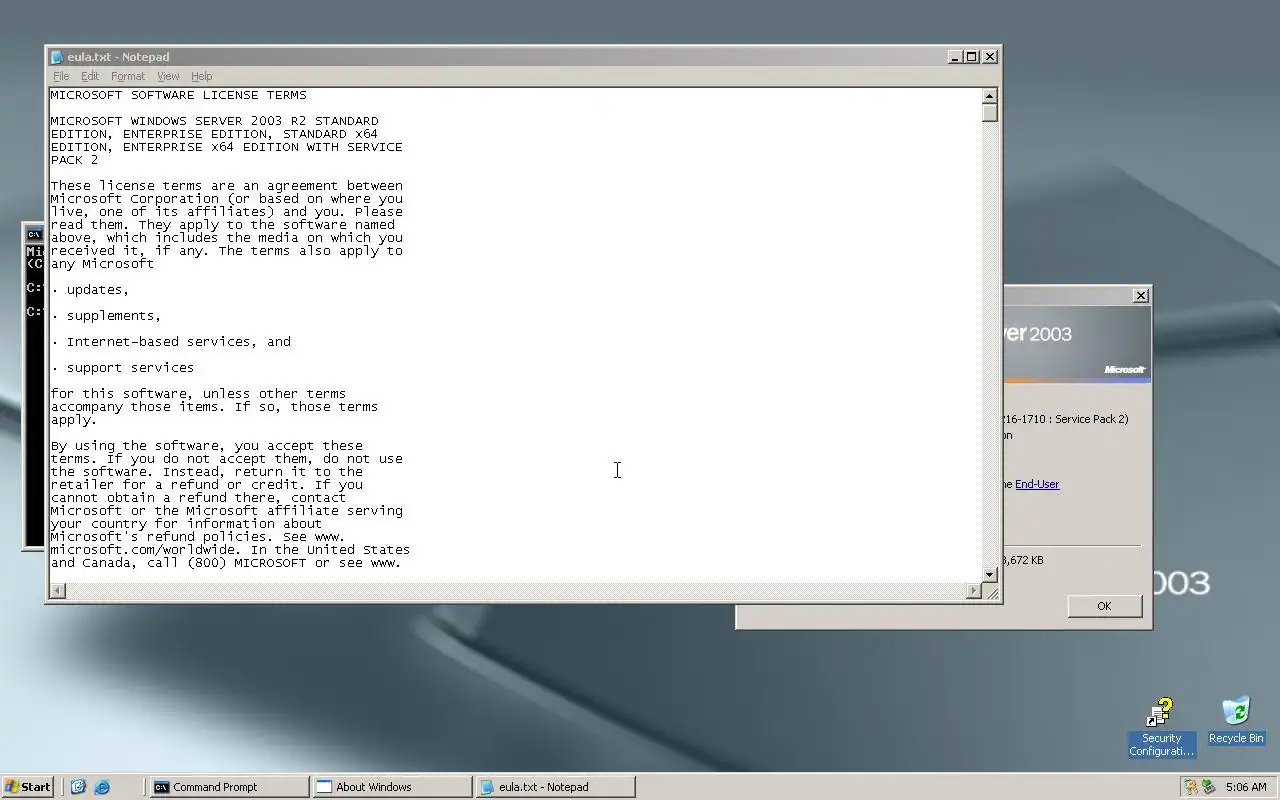This screenshot has width=1280, height=800.
Task: Minimize the eula.txt Notepad window
Action: (x=954, y=57)
